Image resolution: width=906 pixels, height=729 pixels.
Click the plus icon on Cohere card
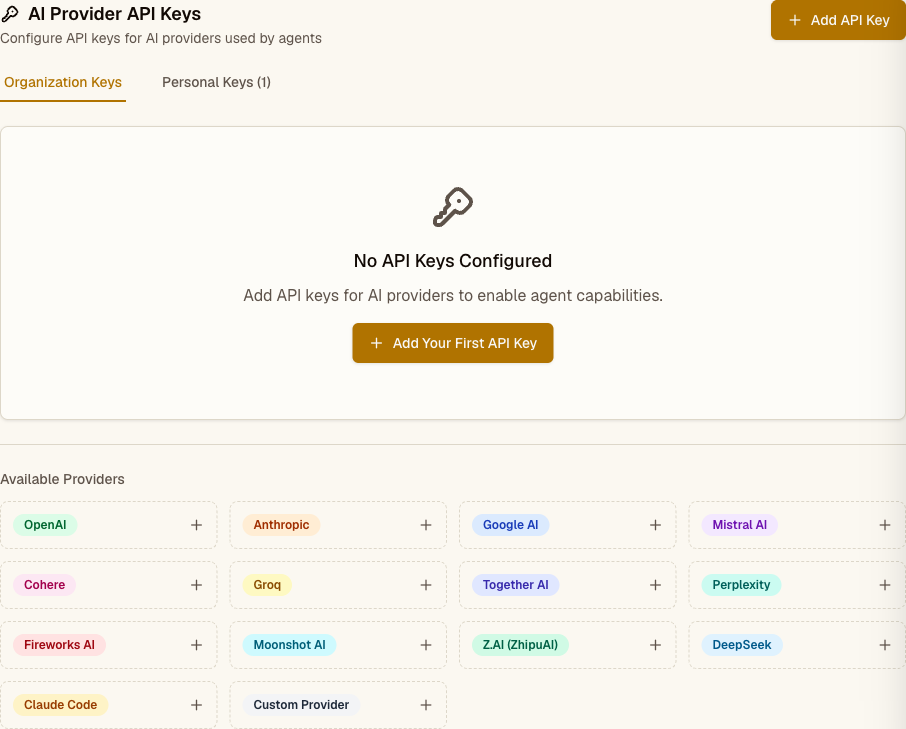(196, 585)
